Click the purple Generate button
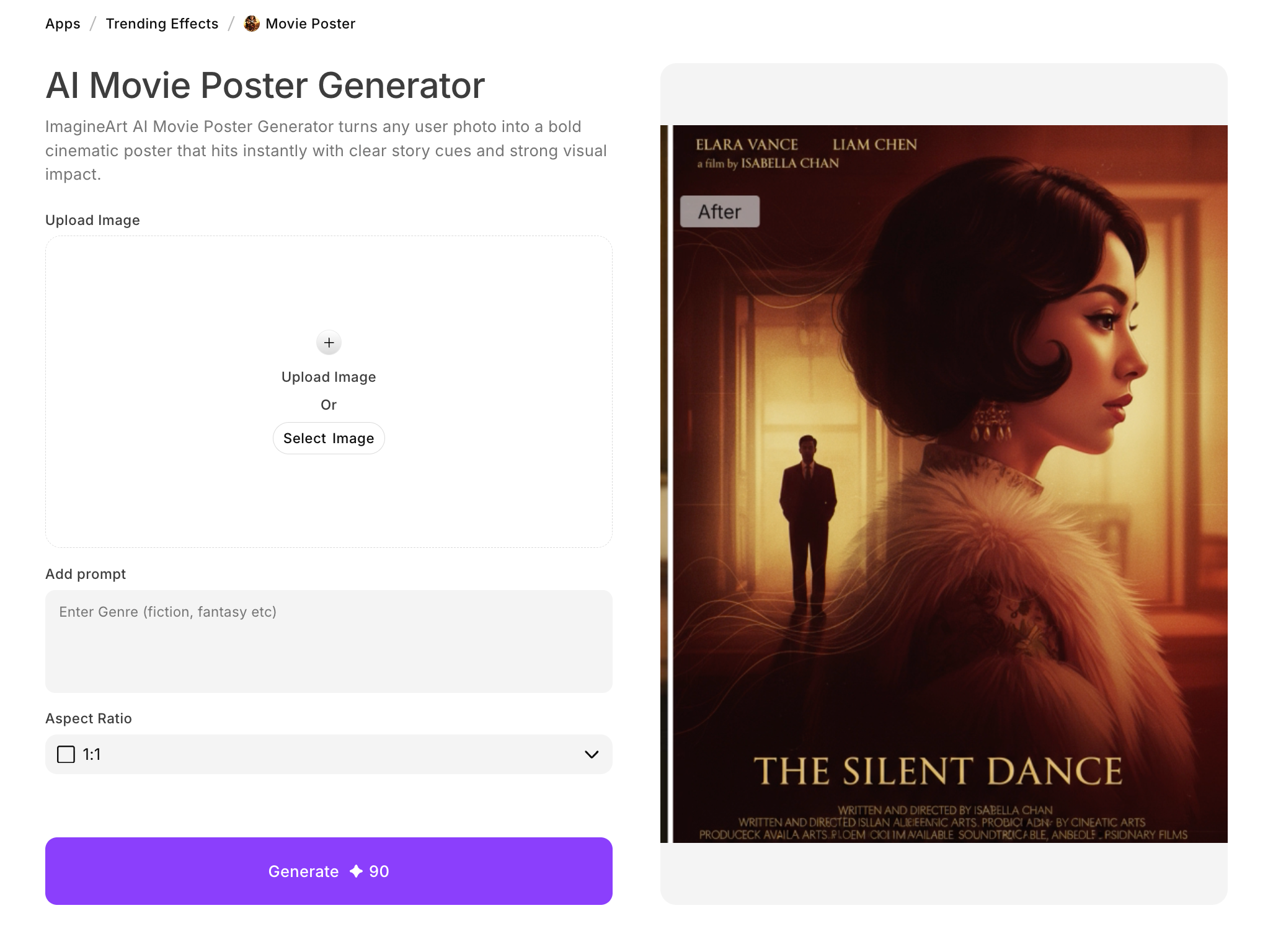The height and width of the screenshot is (952, 1286). 329,871
